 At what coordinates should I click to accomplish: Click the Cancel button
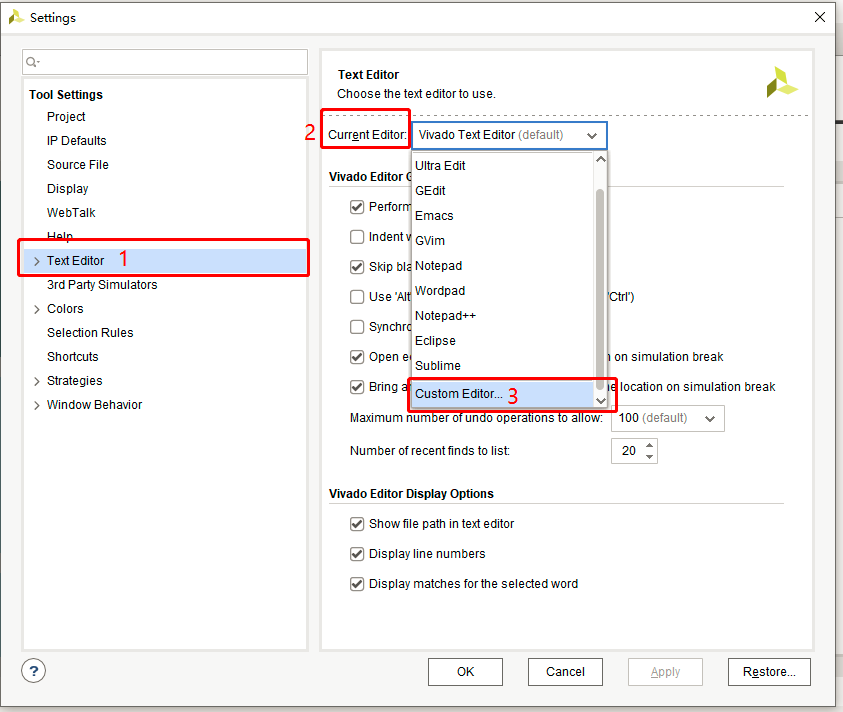click(x=565, y=672)
